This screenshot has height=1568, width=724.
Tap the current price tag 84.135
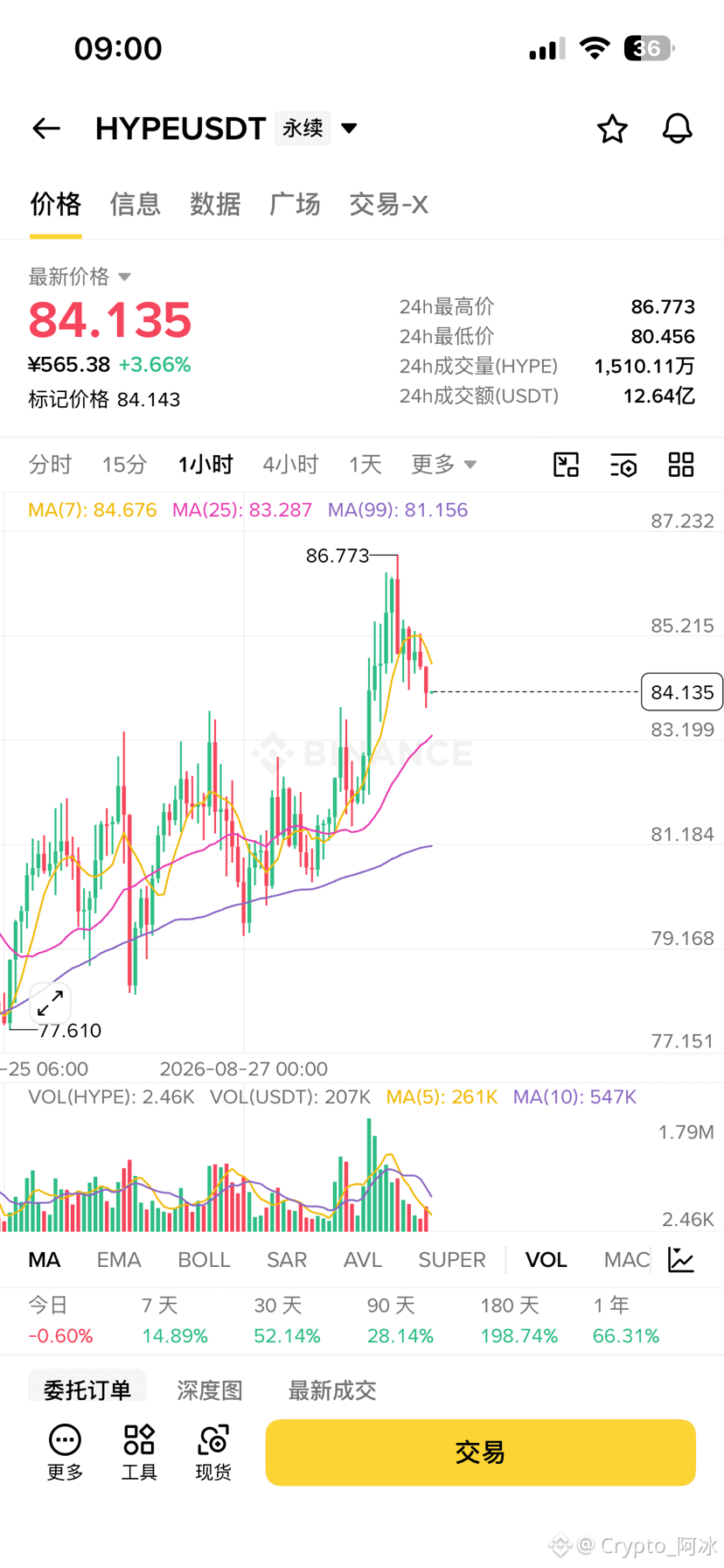click(682, 692)
